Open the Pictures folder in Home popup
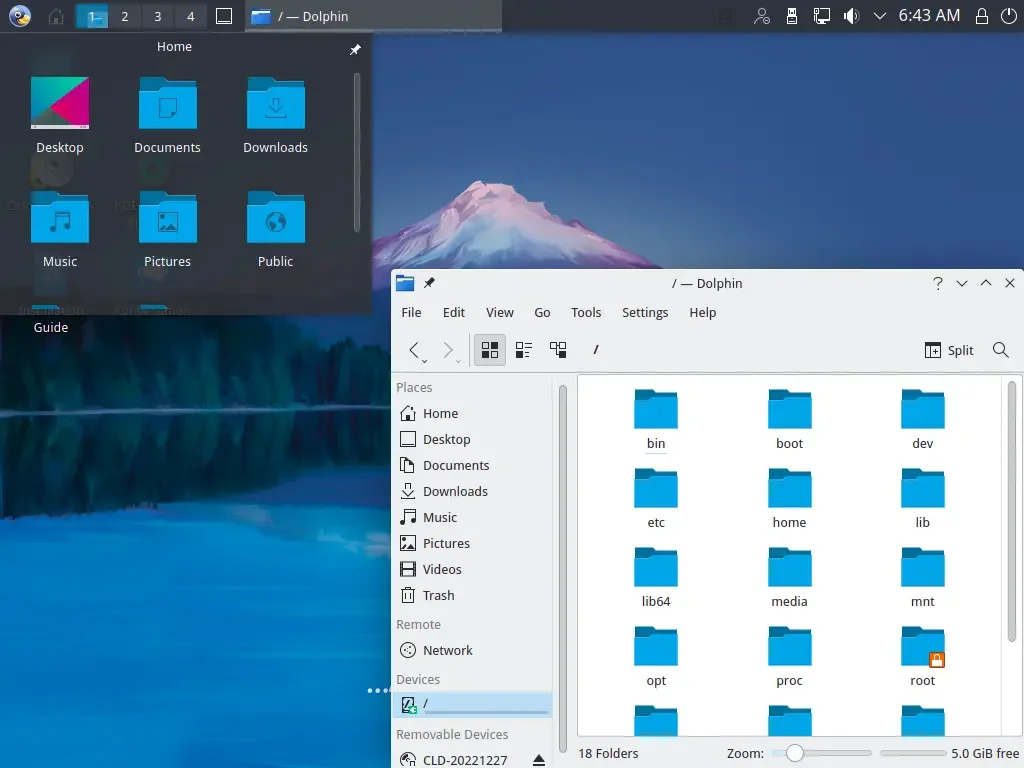The width and height of the screenshot is (1024, 768). coord(167,230)
